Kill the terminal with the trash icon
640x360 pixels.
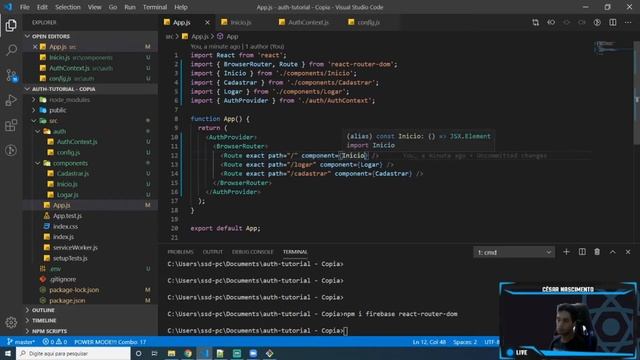pos(597,252)
